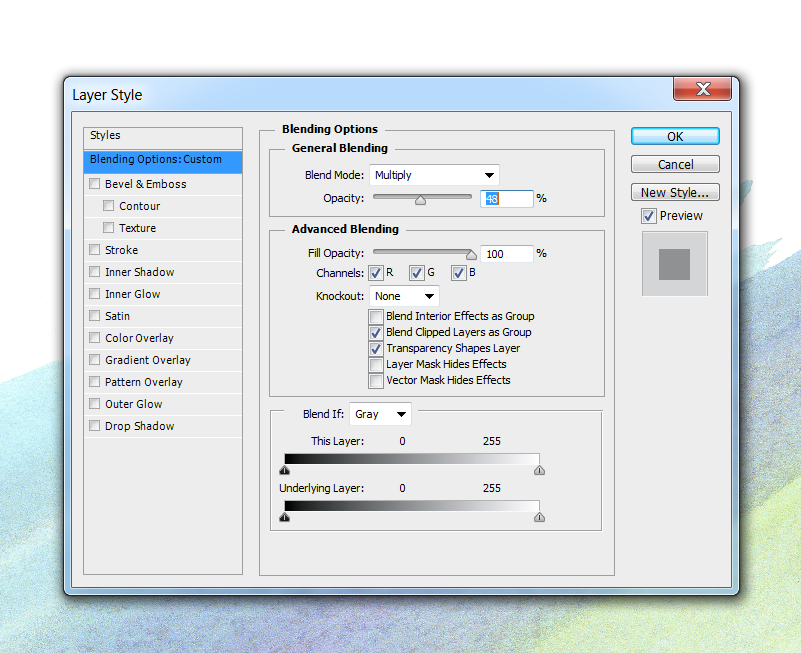Click the Opacity slider handle
801x653 pixels.
click(420, 200)
